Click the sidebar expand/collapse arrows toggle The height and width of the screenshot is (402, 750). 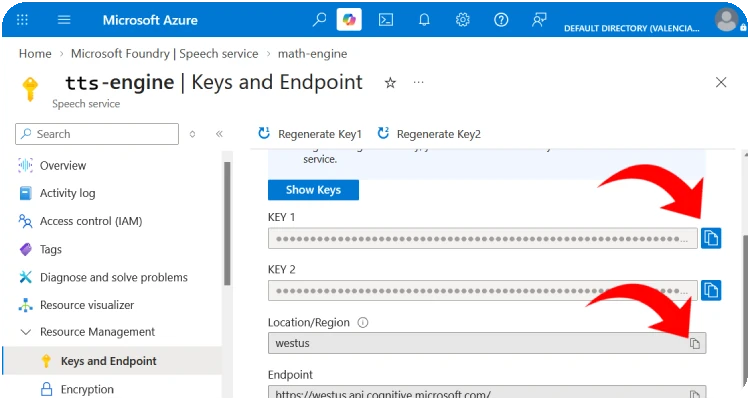coord(192,134)
